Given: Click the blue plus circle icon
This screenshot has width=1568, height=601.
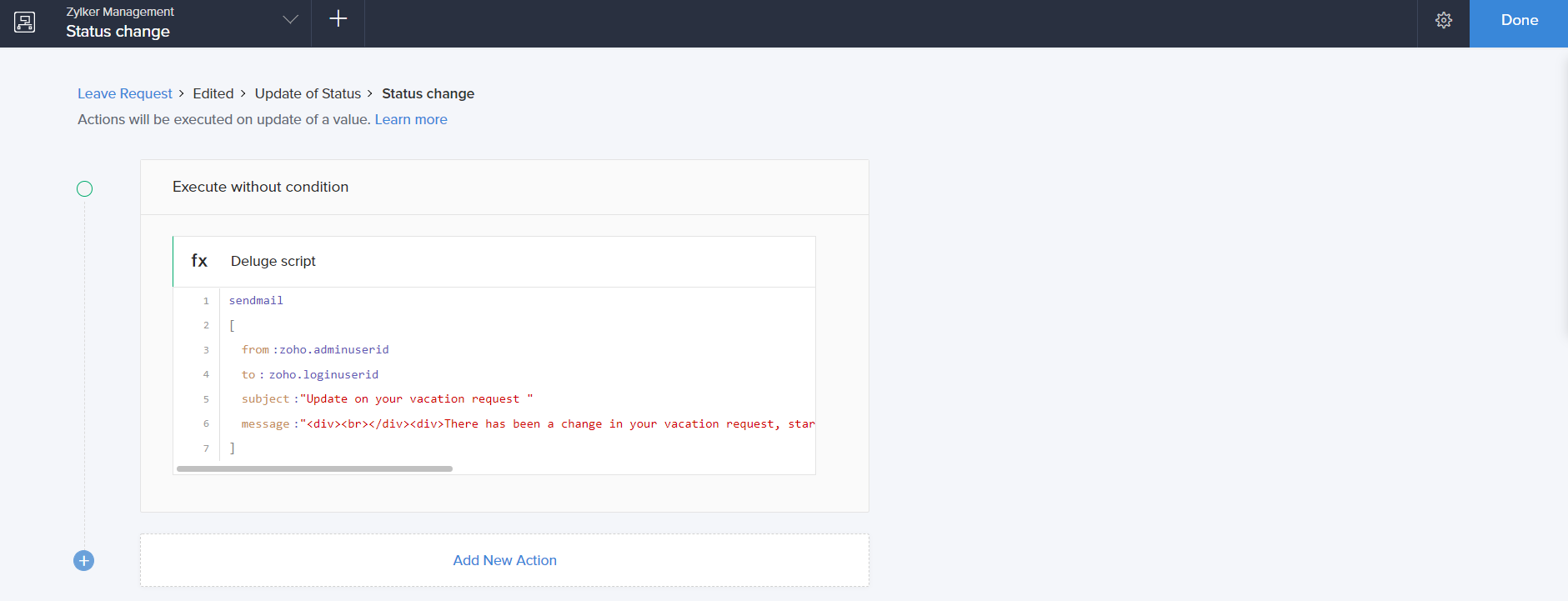Looking at the screenshot, I should [x=84, y=561].
